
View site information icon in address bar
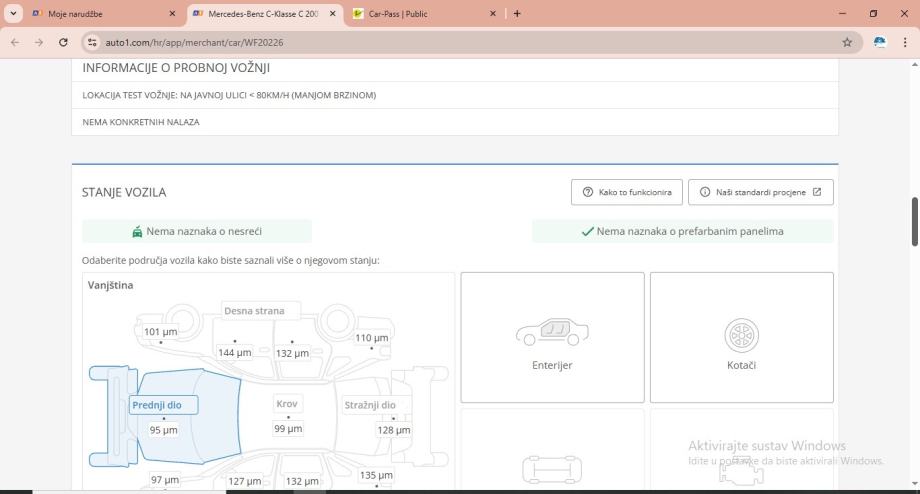pos(92,42)
